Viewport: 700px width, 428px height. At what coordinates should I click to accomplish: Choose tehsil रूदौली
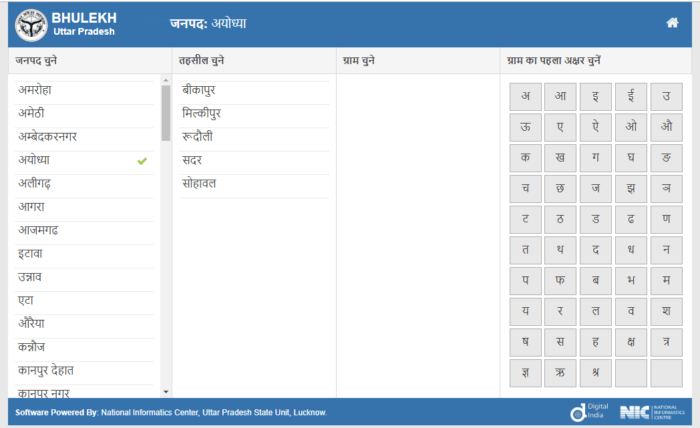point(254,137)
